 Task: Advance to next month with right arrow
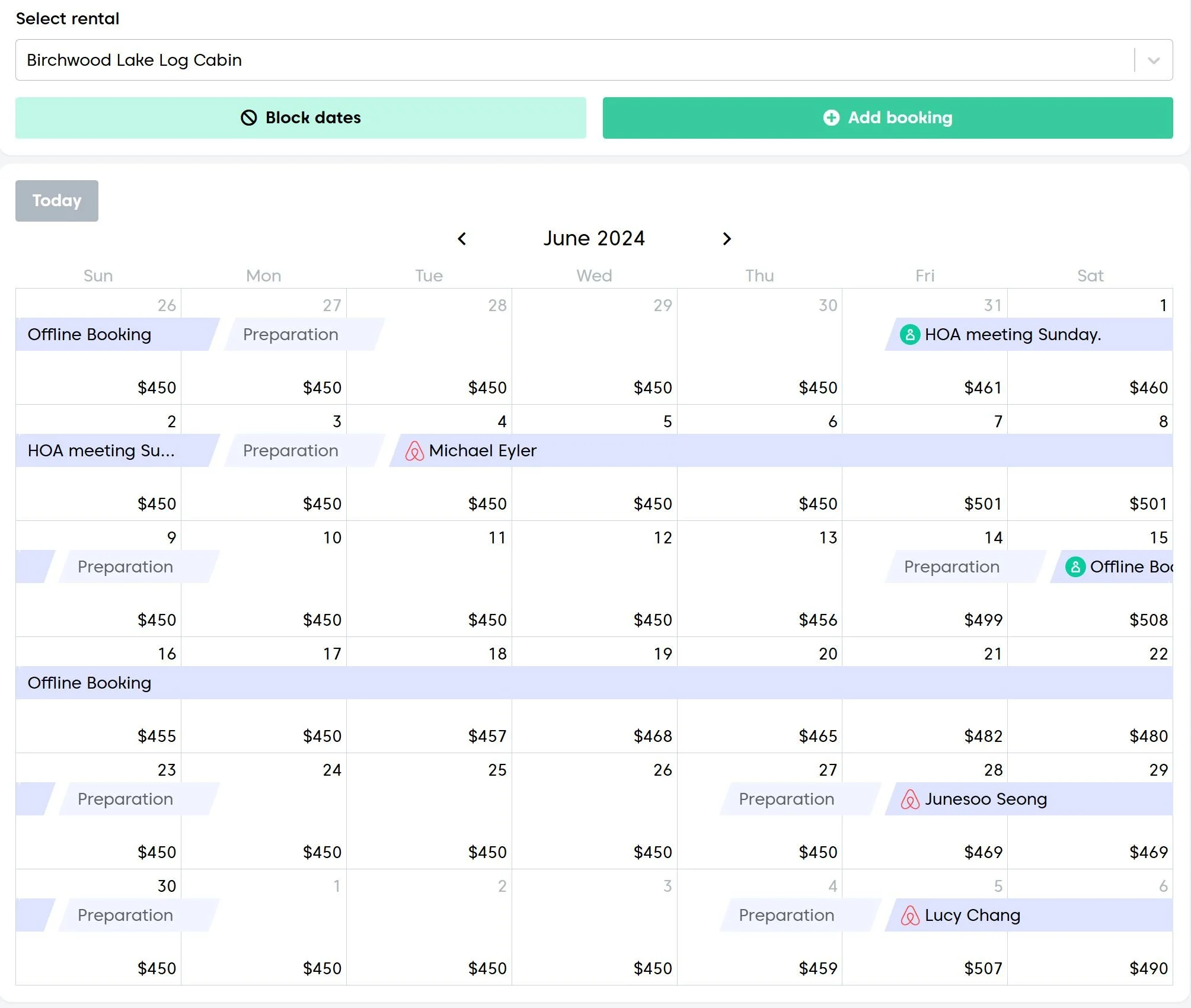point(727,239)
